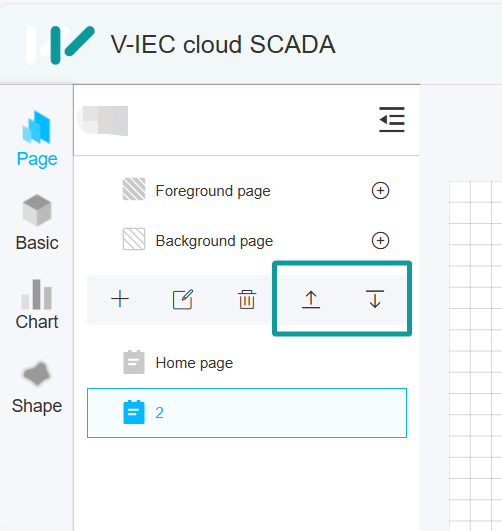
Task: Open the Shape library tab
Action: pos(37,387)
